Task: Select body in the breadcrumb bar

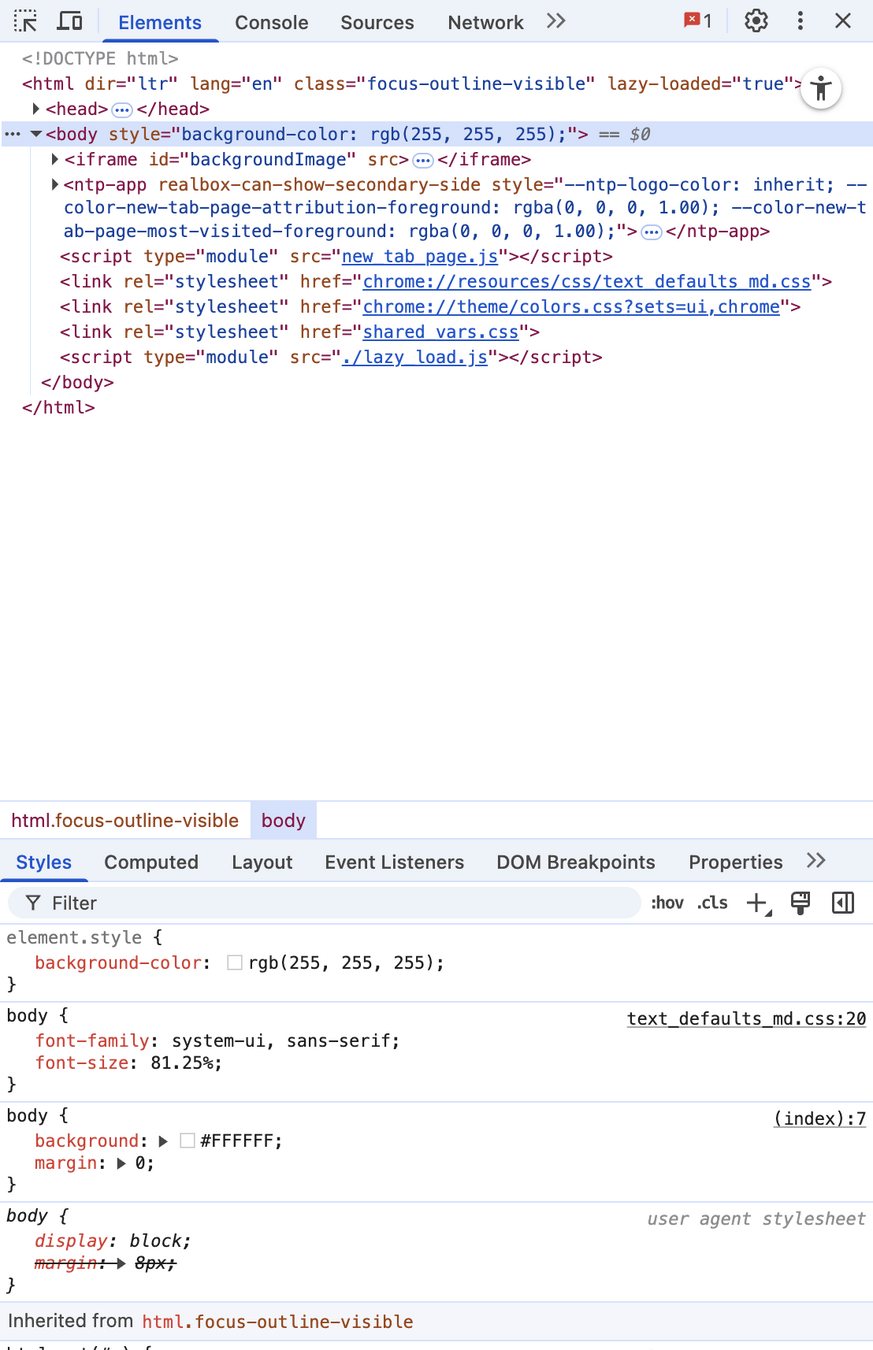Action: 283,820
